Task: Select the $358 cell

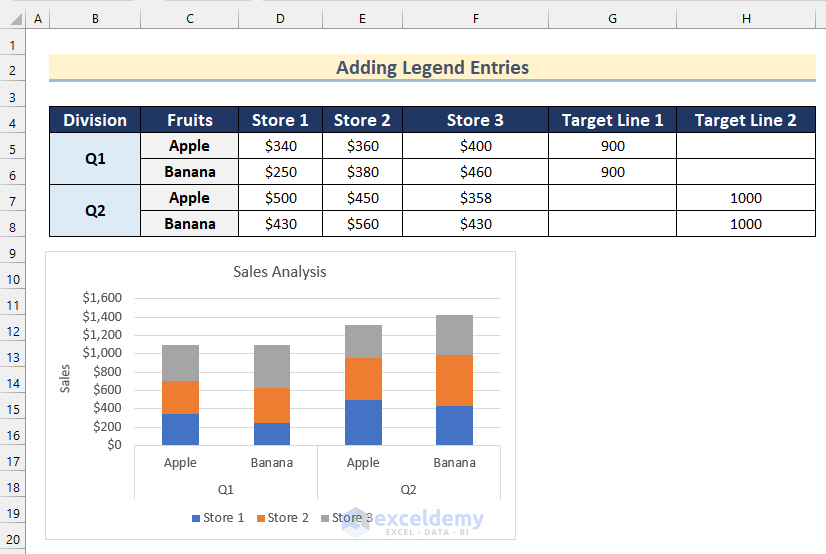Action: coord(476,198)
